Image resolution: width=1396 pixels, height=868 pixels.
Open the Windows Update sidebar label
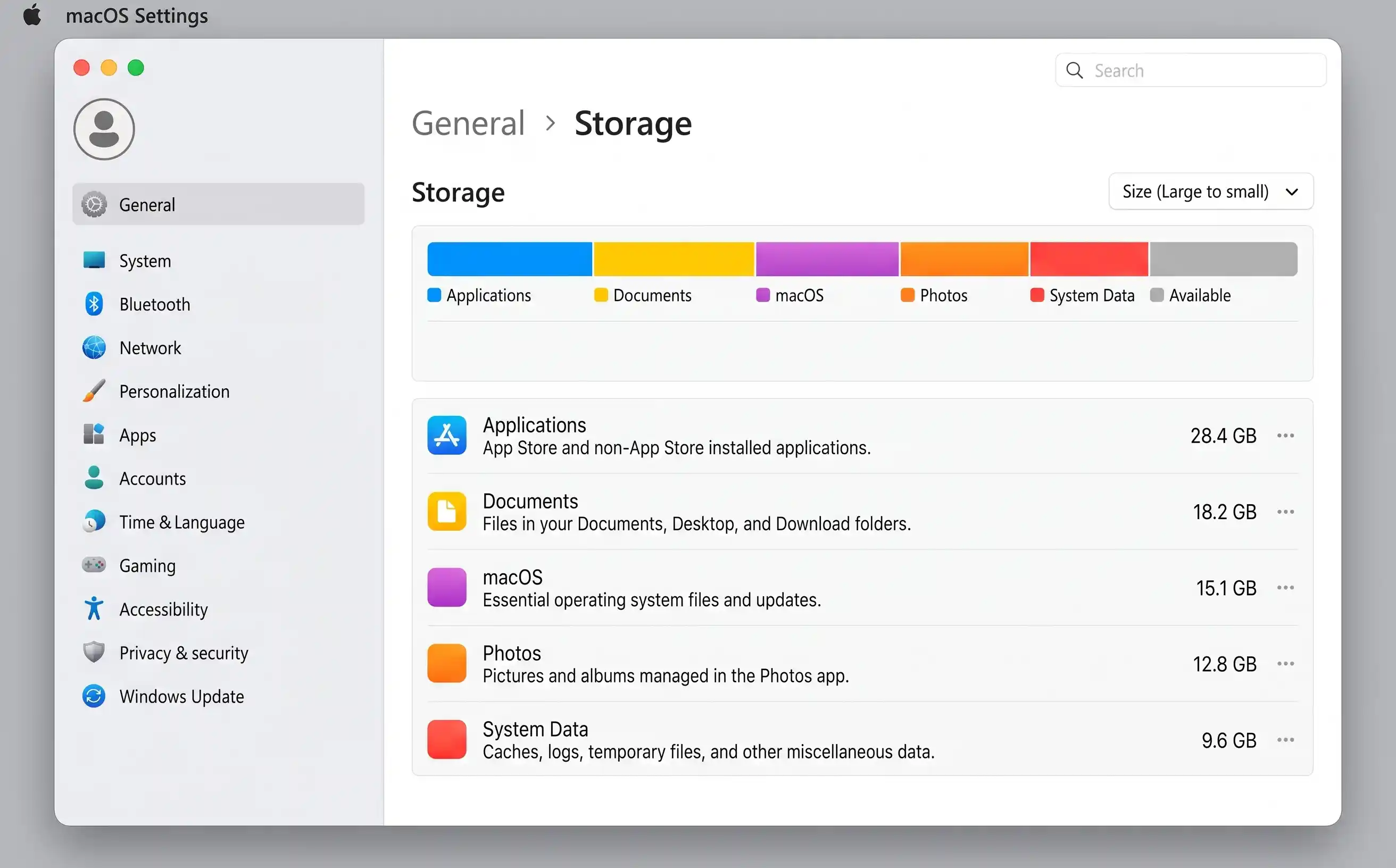click(182, 697)
